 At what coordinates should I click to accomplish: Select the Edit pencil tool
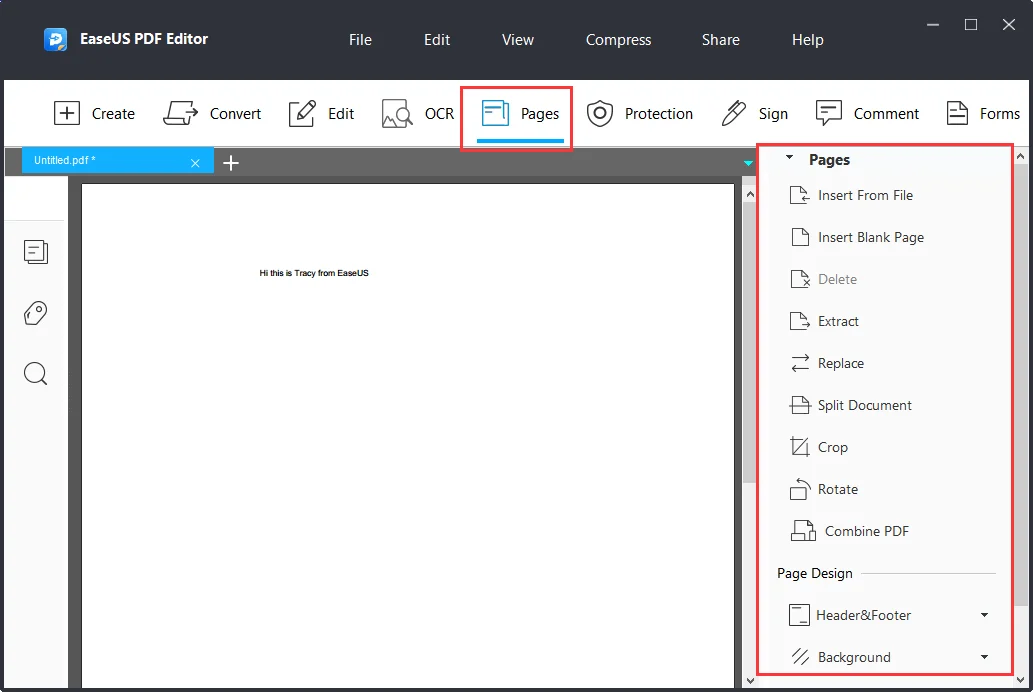(x=321, y=113)
